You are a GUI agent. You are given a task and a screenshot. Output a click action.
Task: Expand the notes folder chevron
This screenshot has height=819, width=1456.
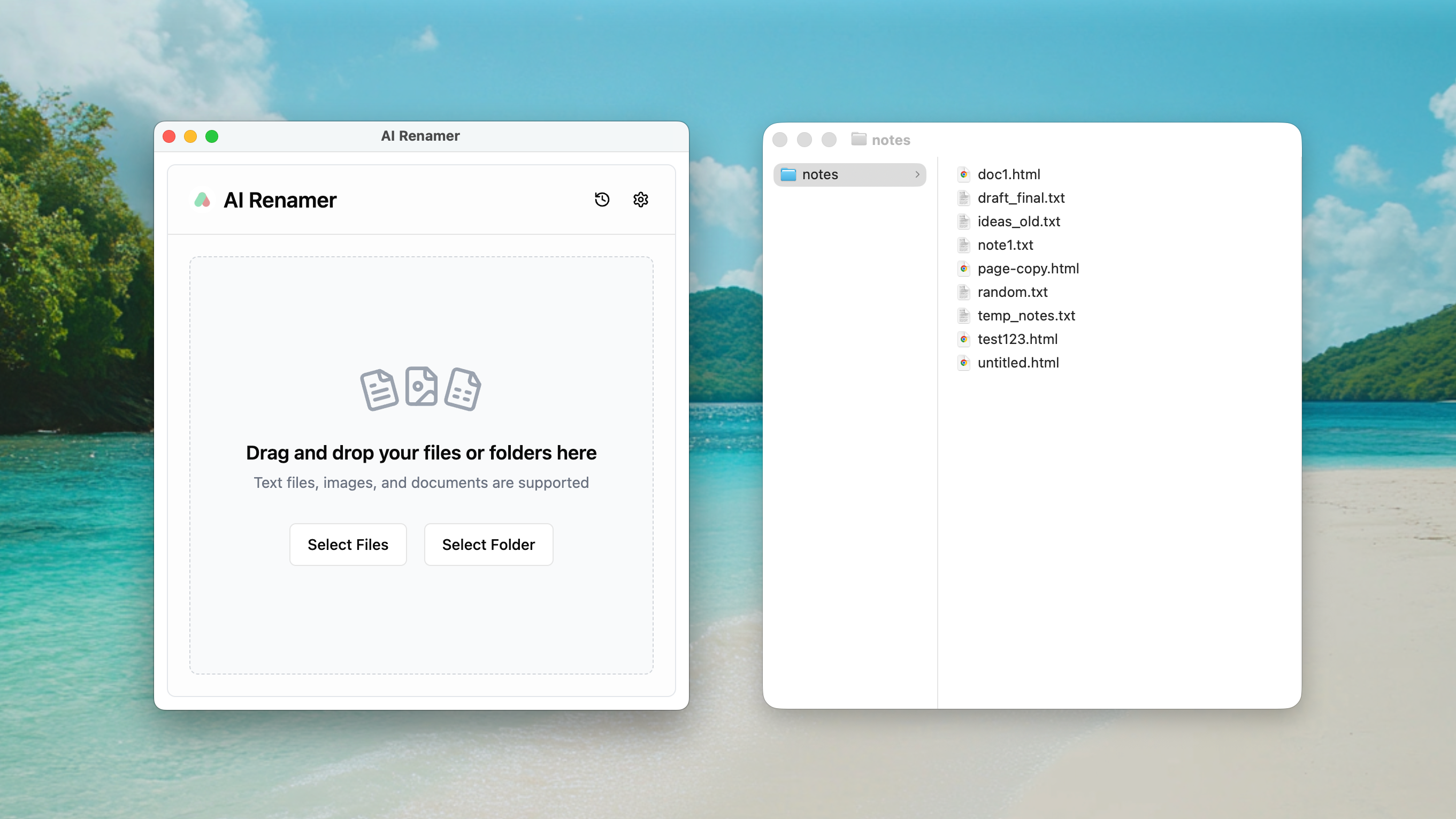pos(917,174)
